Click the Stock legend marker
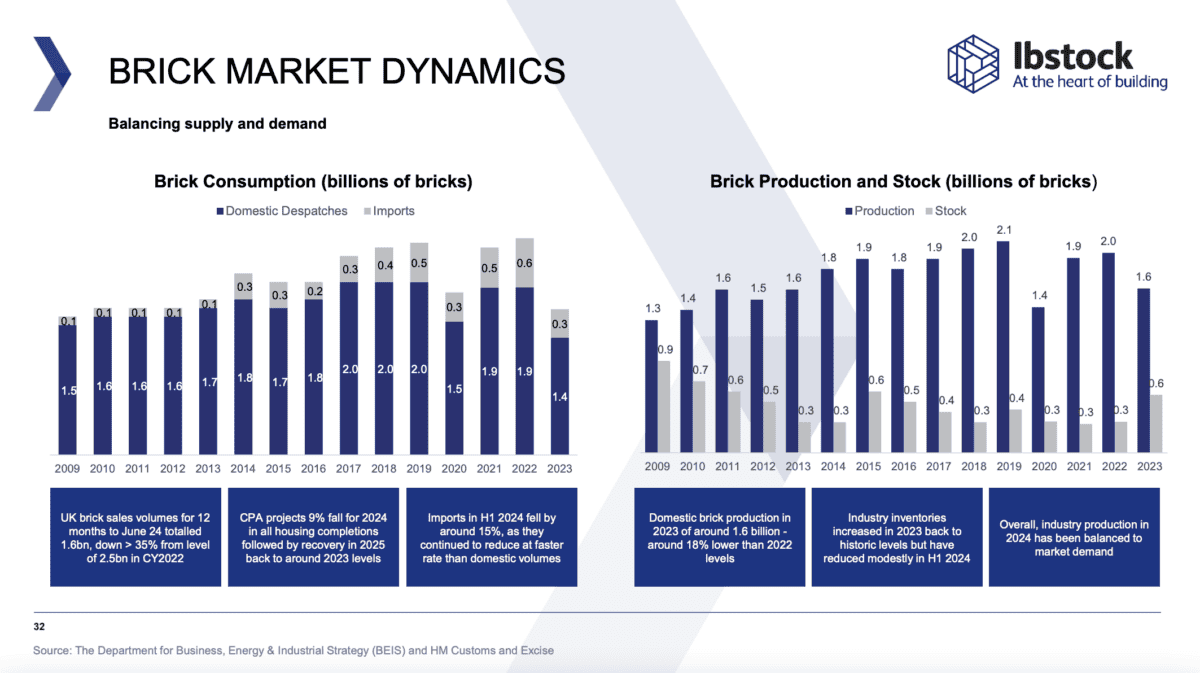The width and height of the screenshot is (1200, 673). point(928,211)
